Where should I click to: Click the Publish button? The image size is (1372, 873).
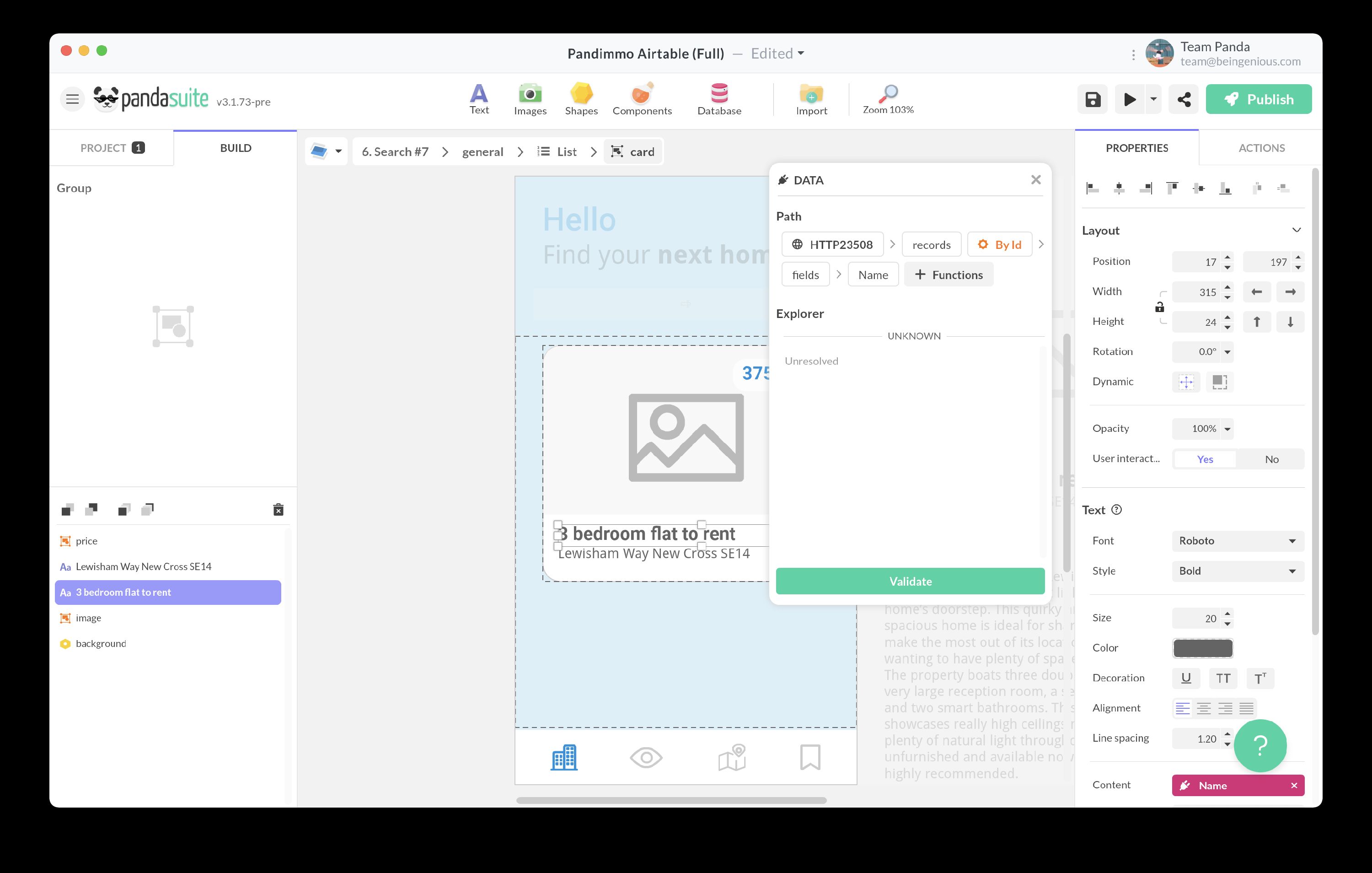tap(1258, 100)
